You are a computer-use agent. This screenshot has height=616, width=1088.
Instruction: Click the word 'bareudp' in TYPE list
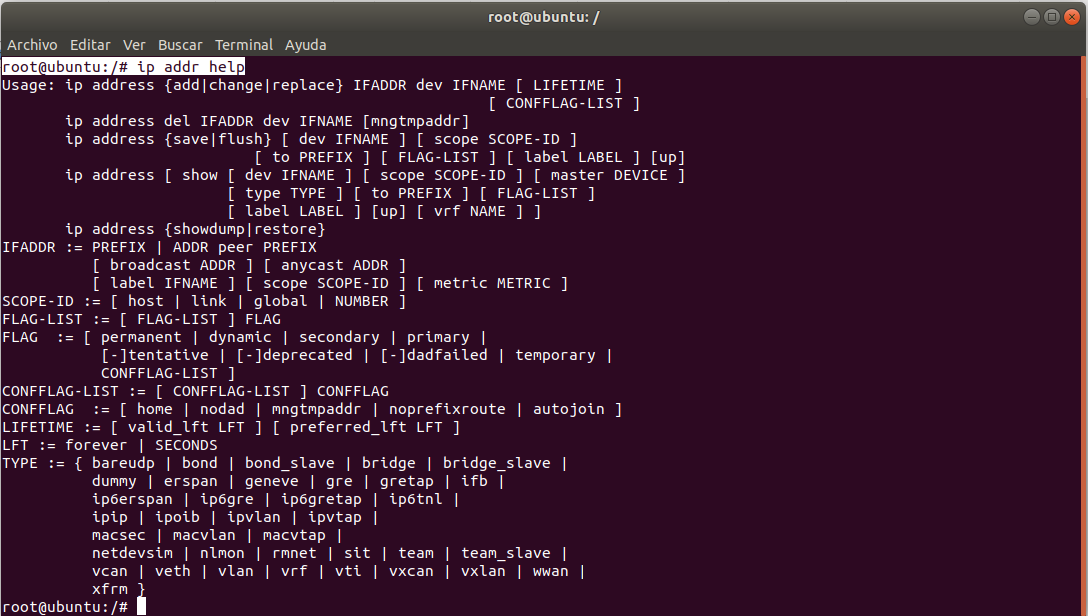pyautogui.click(x=124, y=463)
